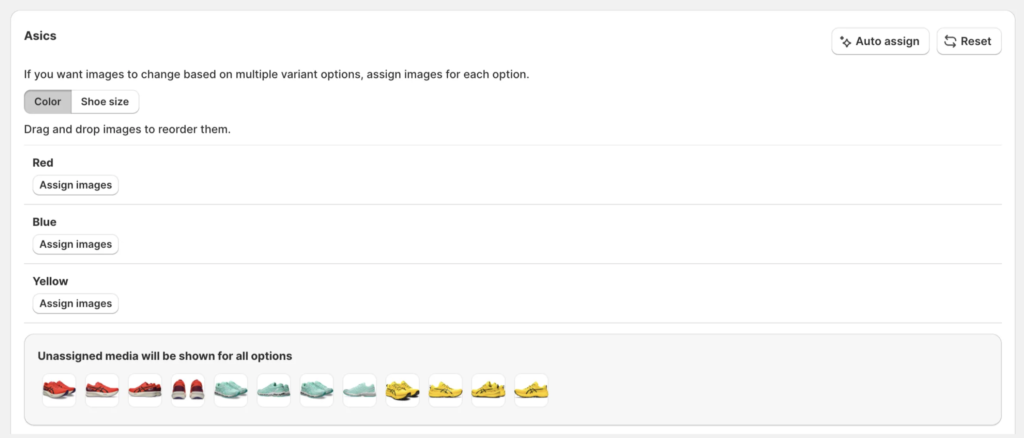Choose the last yellow shoe thumbnail
Screen dimensions: 1024x438
coord(532,390)
